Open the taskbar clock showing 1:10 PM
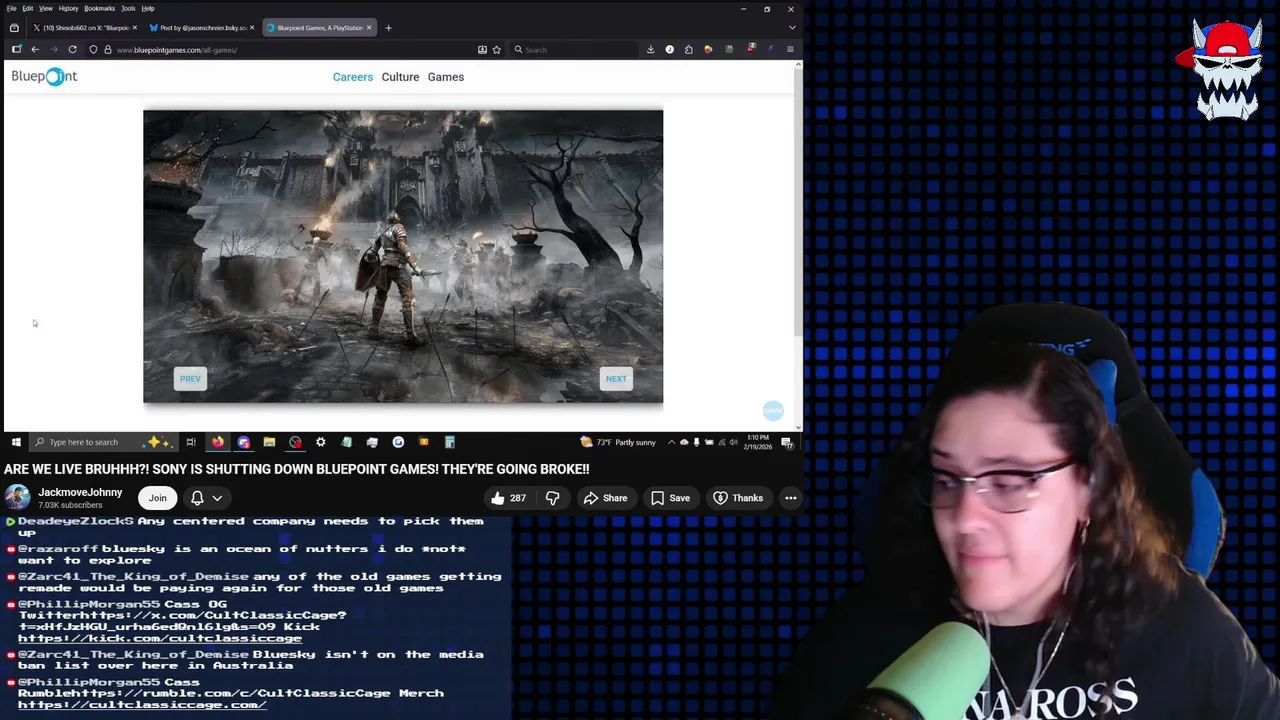 click(x=759, y=442)
